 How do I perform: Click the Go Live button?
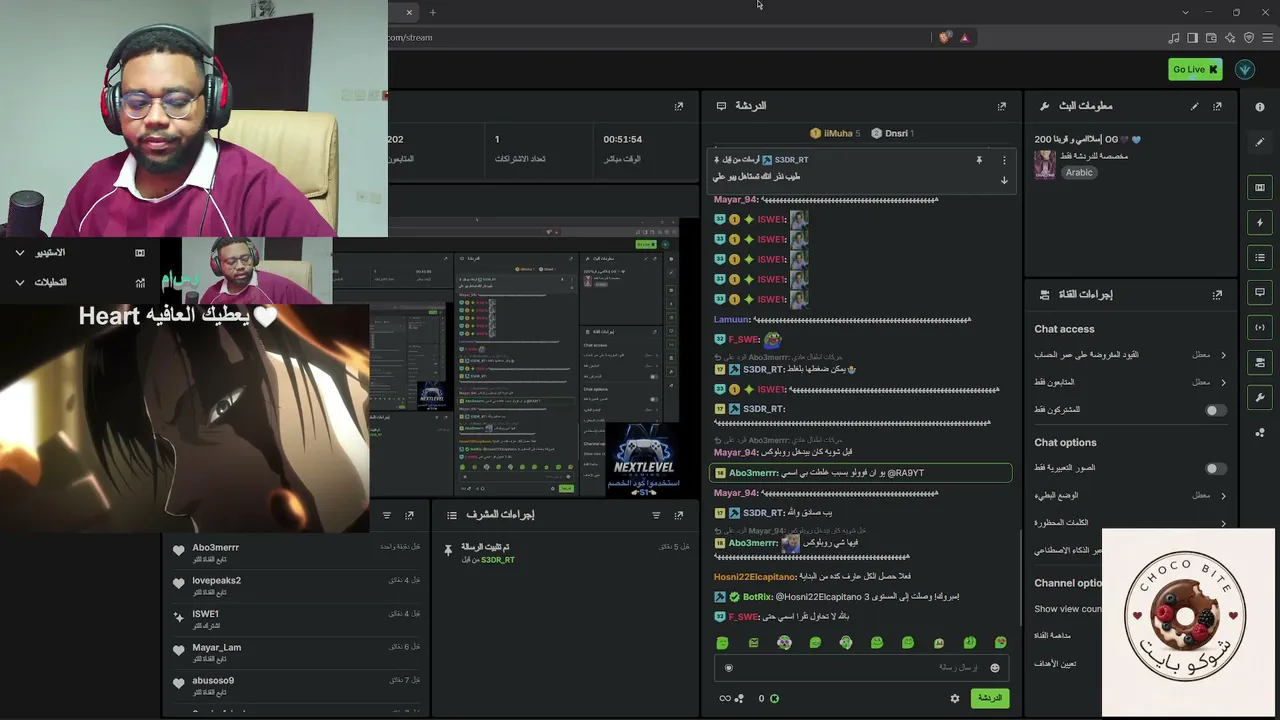[x=1195, y=69]
